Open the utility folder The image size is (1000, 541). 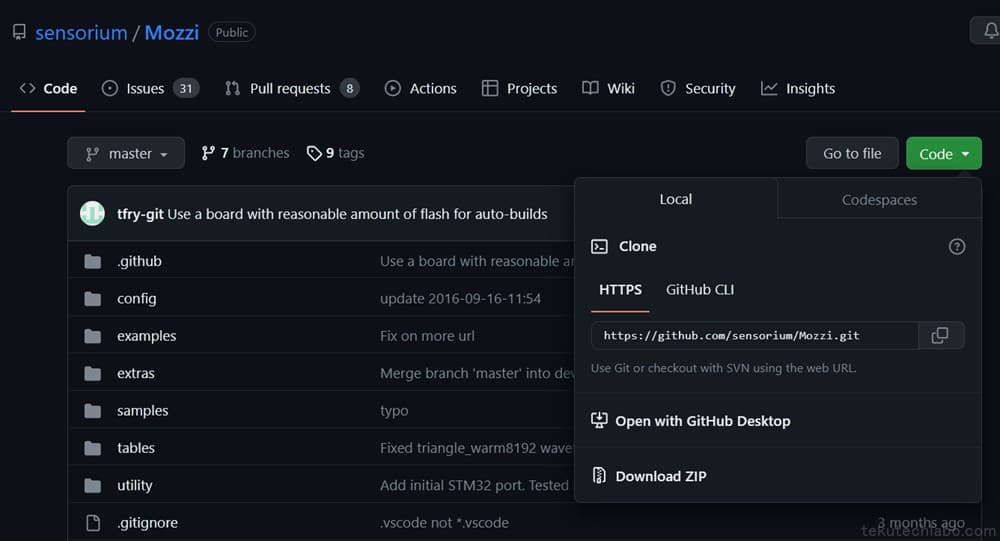[135, 485]
